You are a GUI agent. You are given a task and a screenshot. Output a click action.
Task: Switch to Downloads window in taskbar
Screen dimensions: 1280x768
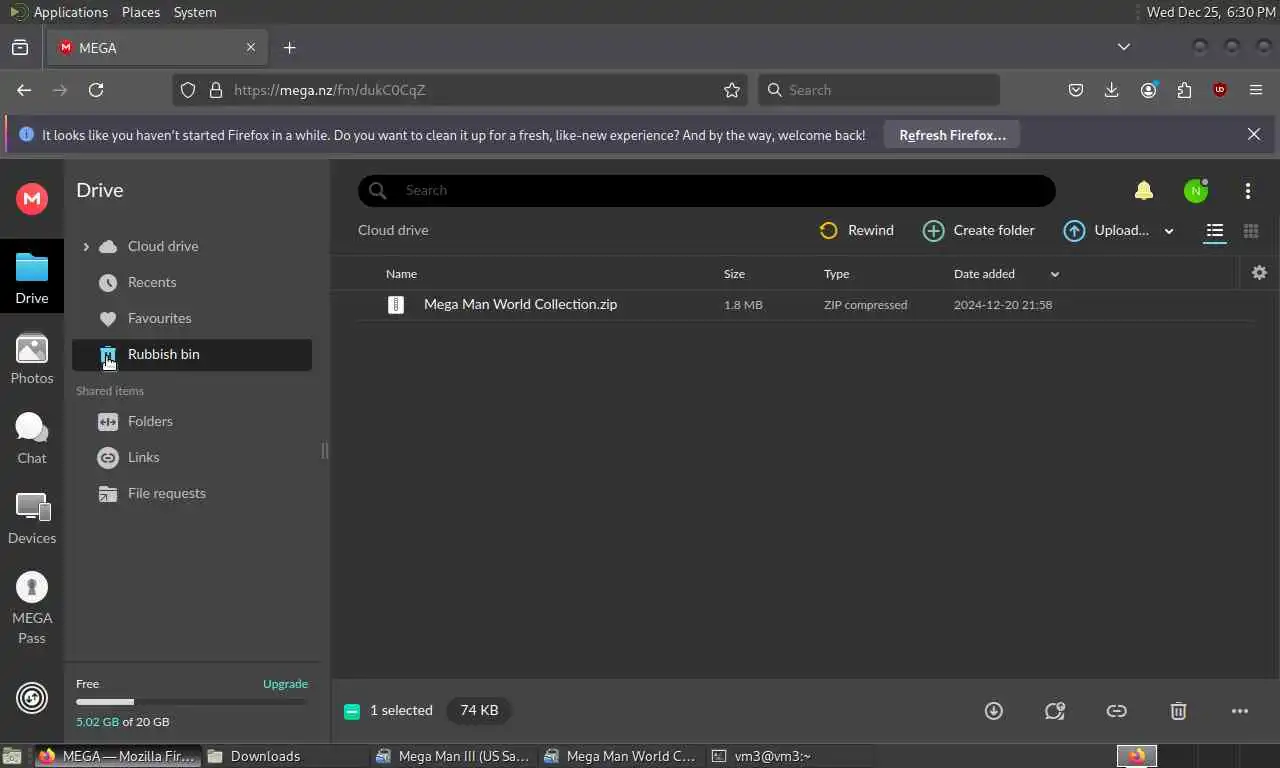point(286,756)
